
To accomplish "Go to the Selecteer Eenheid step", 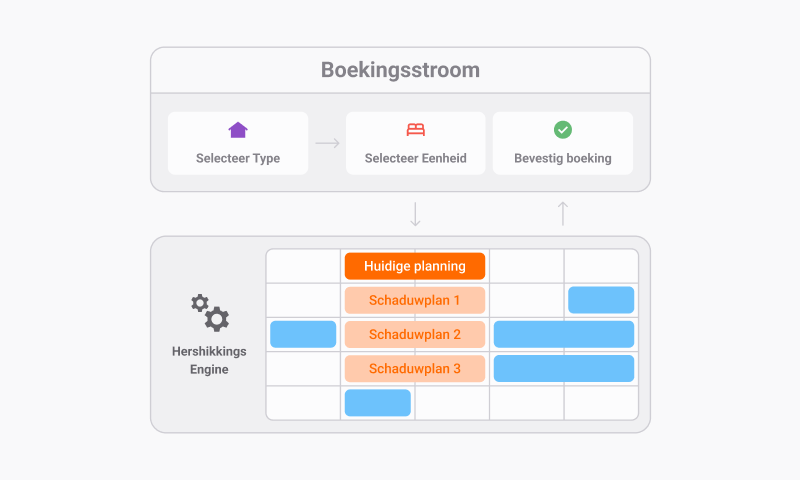I will (416, 158).
